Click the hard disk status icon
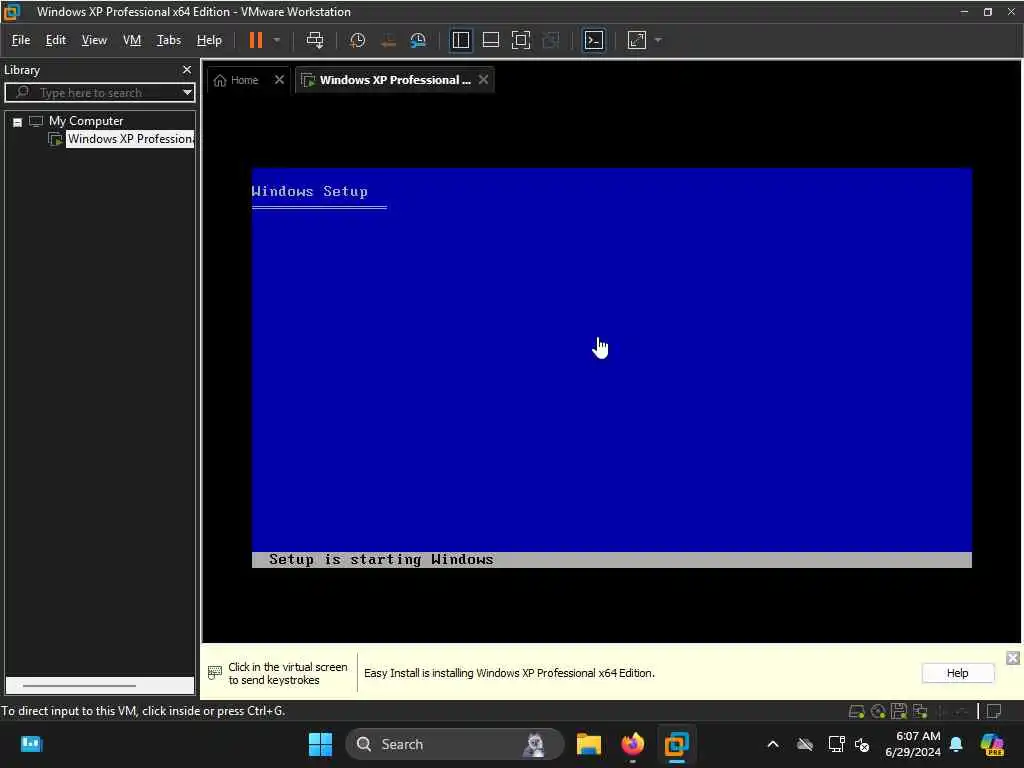Image resolution: width=1024 pixels, height=768 pixels. tap(856, 712)
